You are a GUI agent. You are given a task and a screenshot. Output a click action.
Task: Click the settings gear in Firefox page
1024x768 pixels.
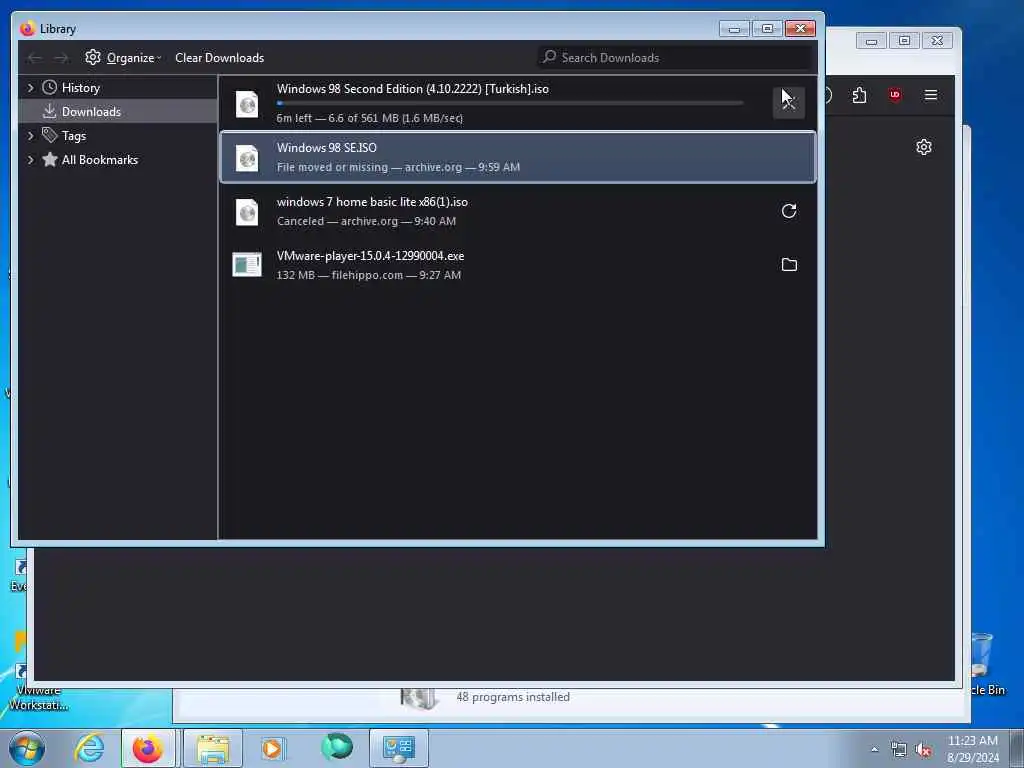pos(923,147)
